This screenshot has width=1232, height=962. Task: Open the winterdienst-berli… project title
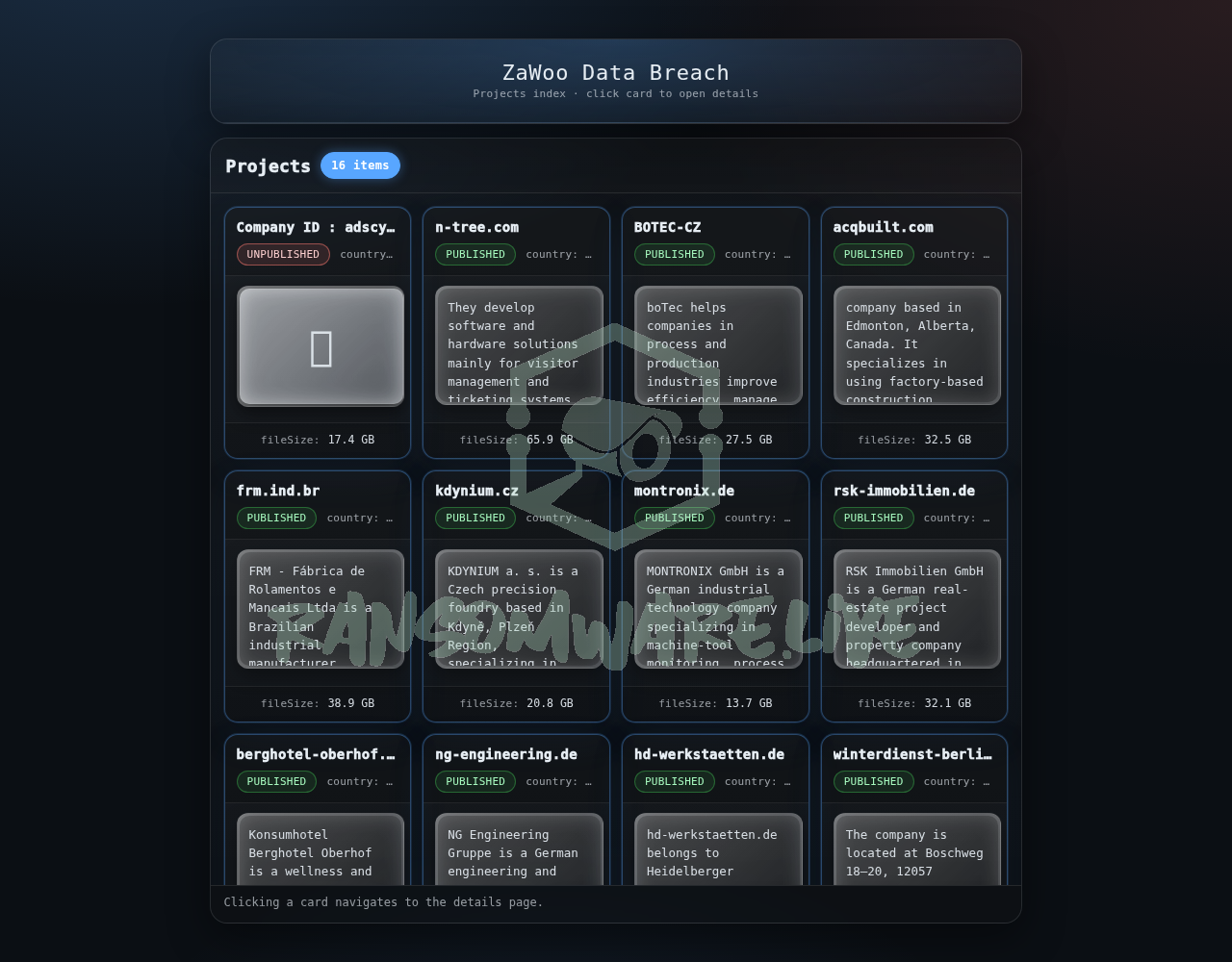tap(911, 754)
